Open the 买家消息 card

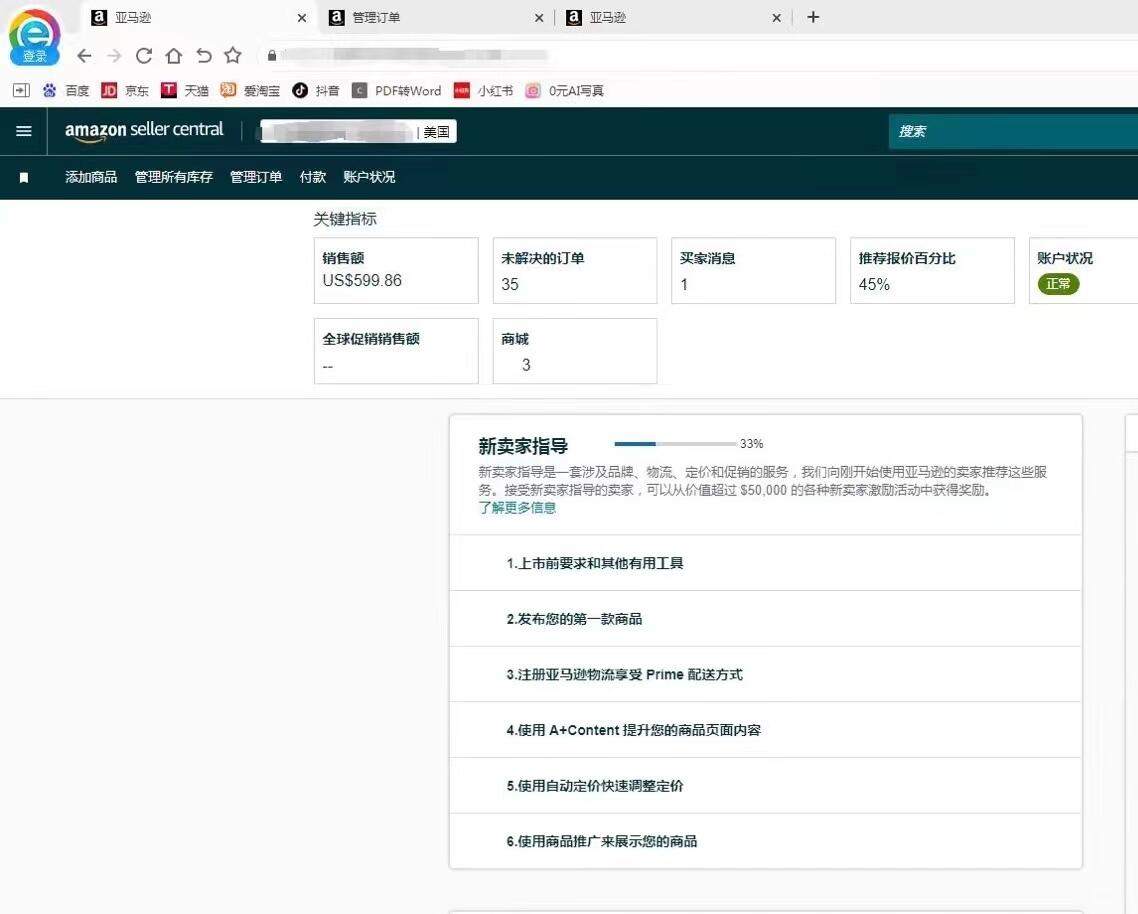(753, 270)
